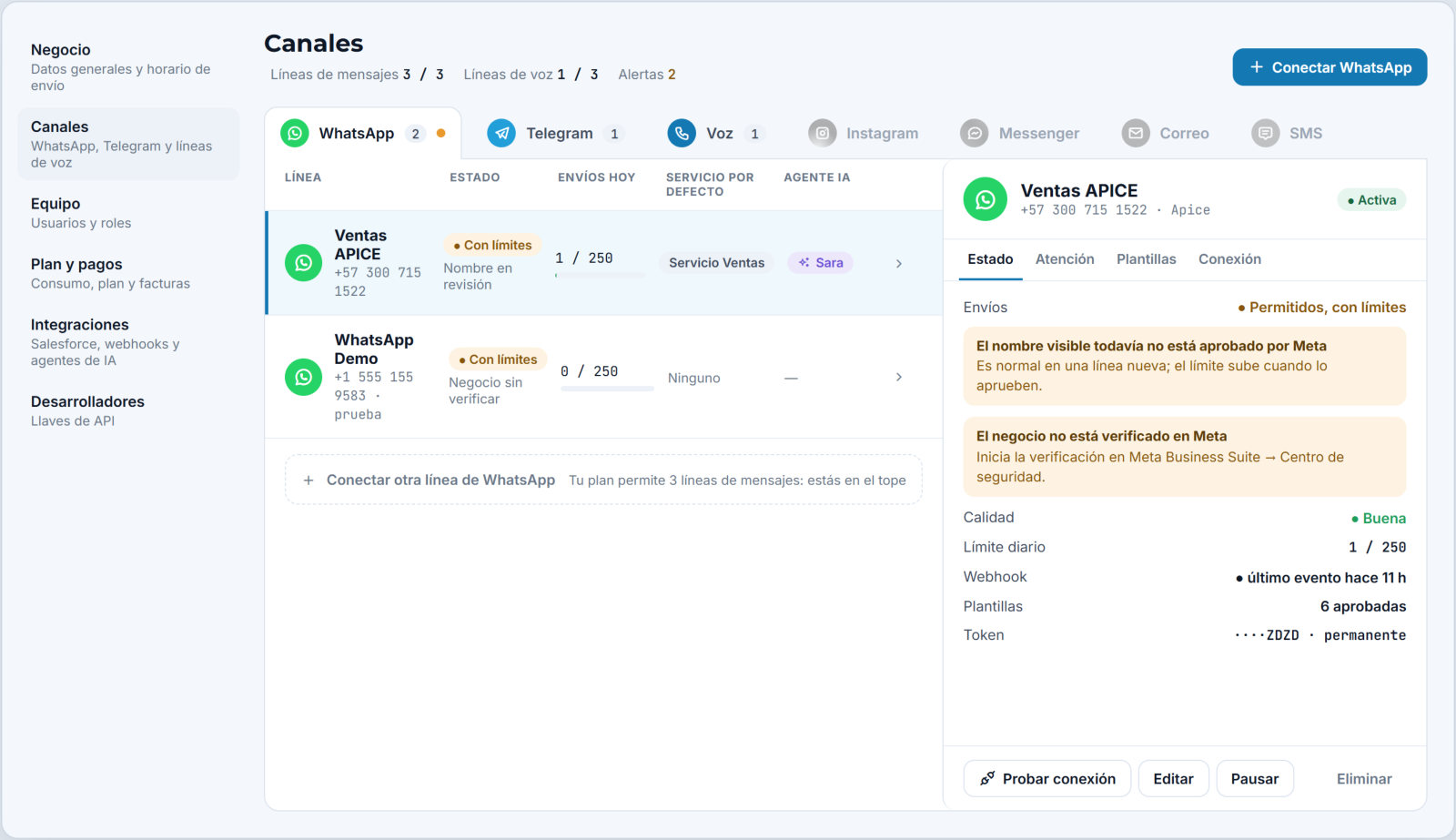Click the Con límites badge in Ventas APICE row
This screenshot has height=840, width=1456.
tap(492, 245)
